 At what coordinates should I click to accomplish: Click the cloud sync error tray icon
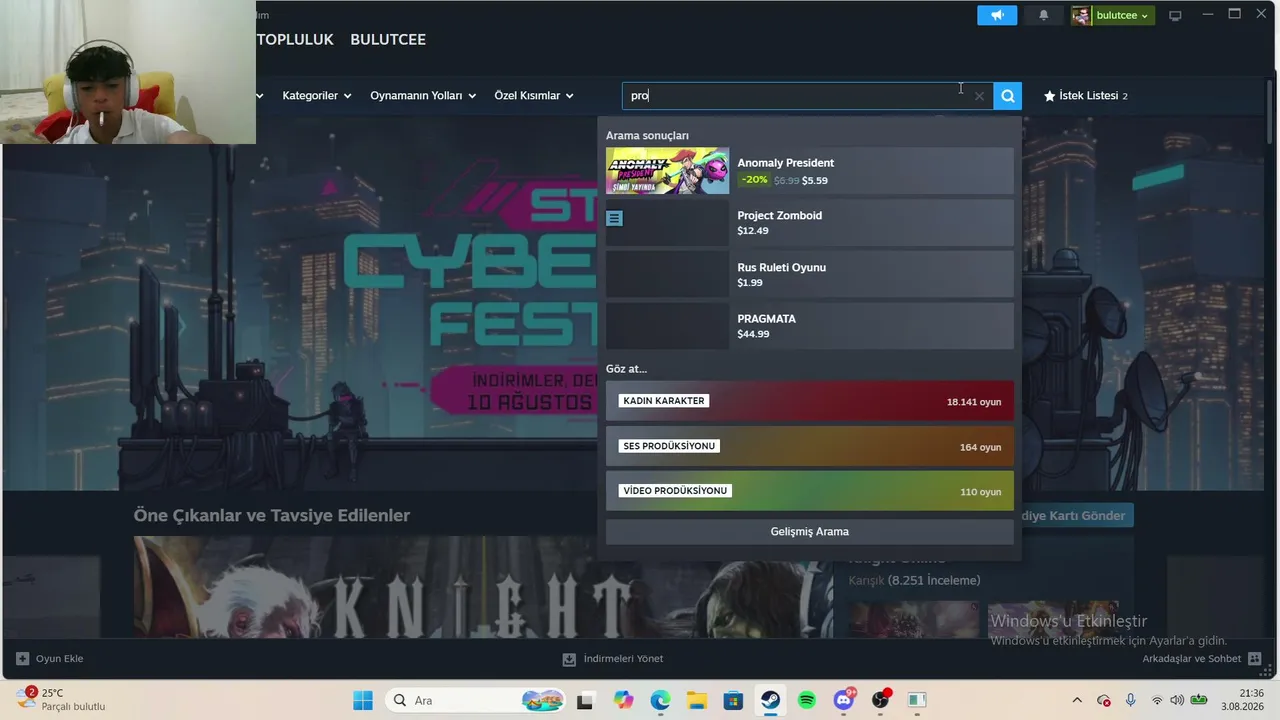click(x=1104, y=700)
